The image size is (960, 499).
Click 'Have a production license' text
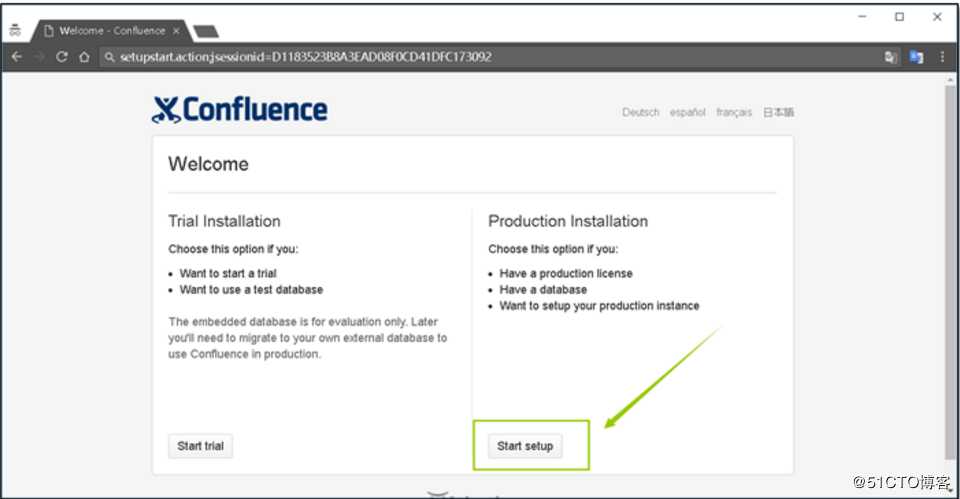click(x=566, y=273)
